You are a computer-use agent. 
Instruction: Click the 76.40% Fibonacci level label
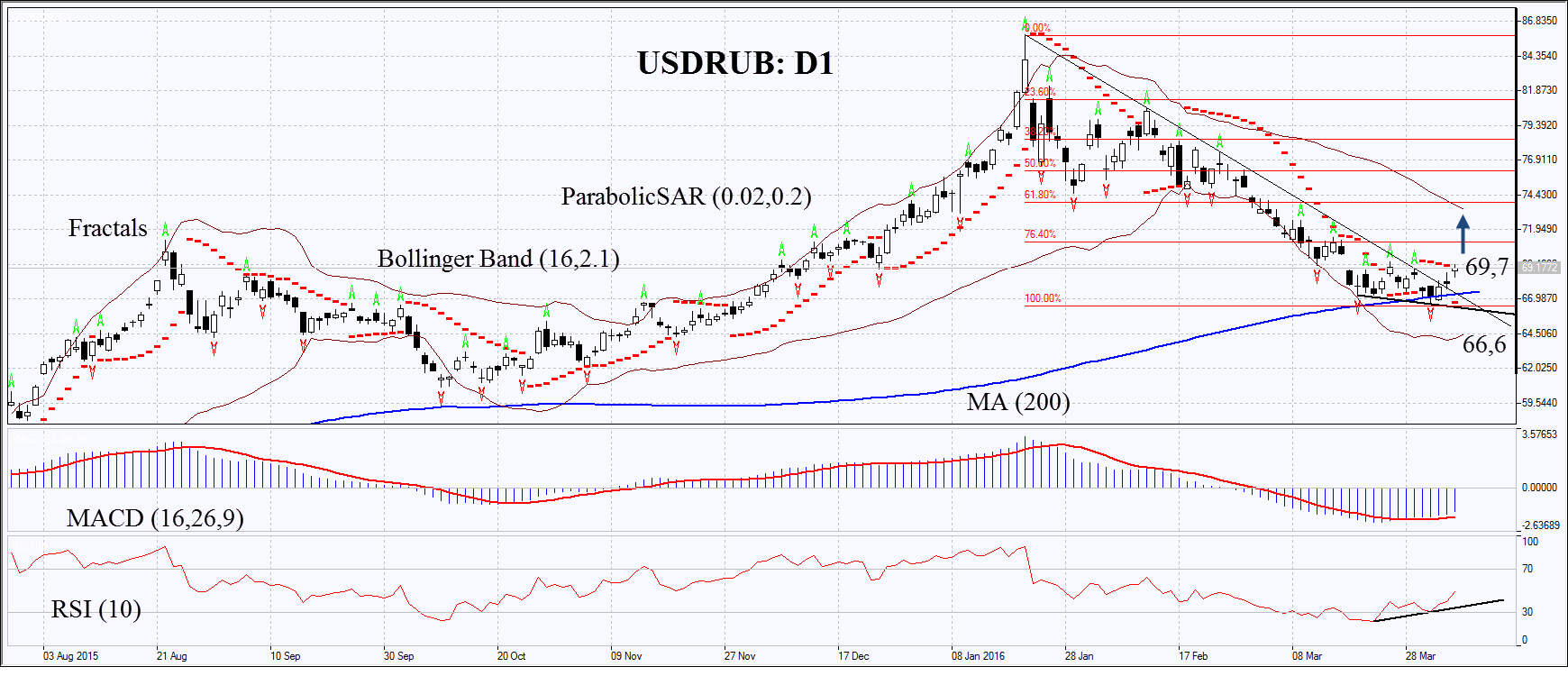tap(1040, 234)
